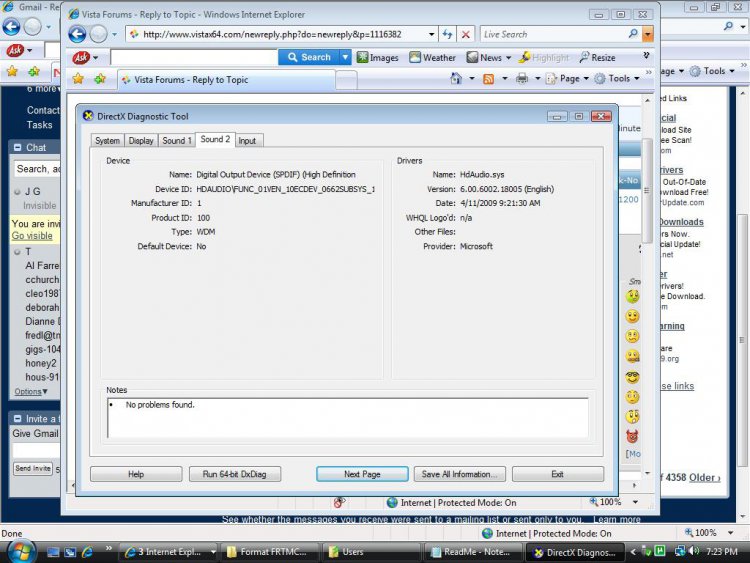
Task: Open Options menu in Gmail chat
Action: pyautogui.click(x=31, y=392)
